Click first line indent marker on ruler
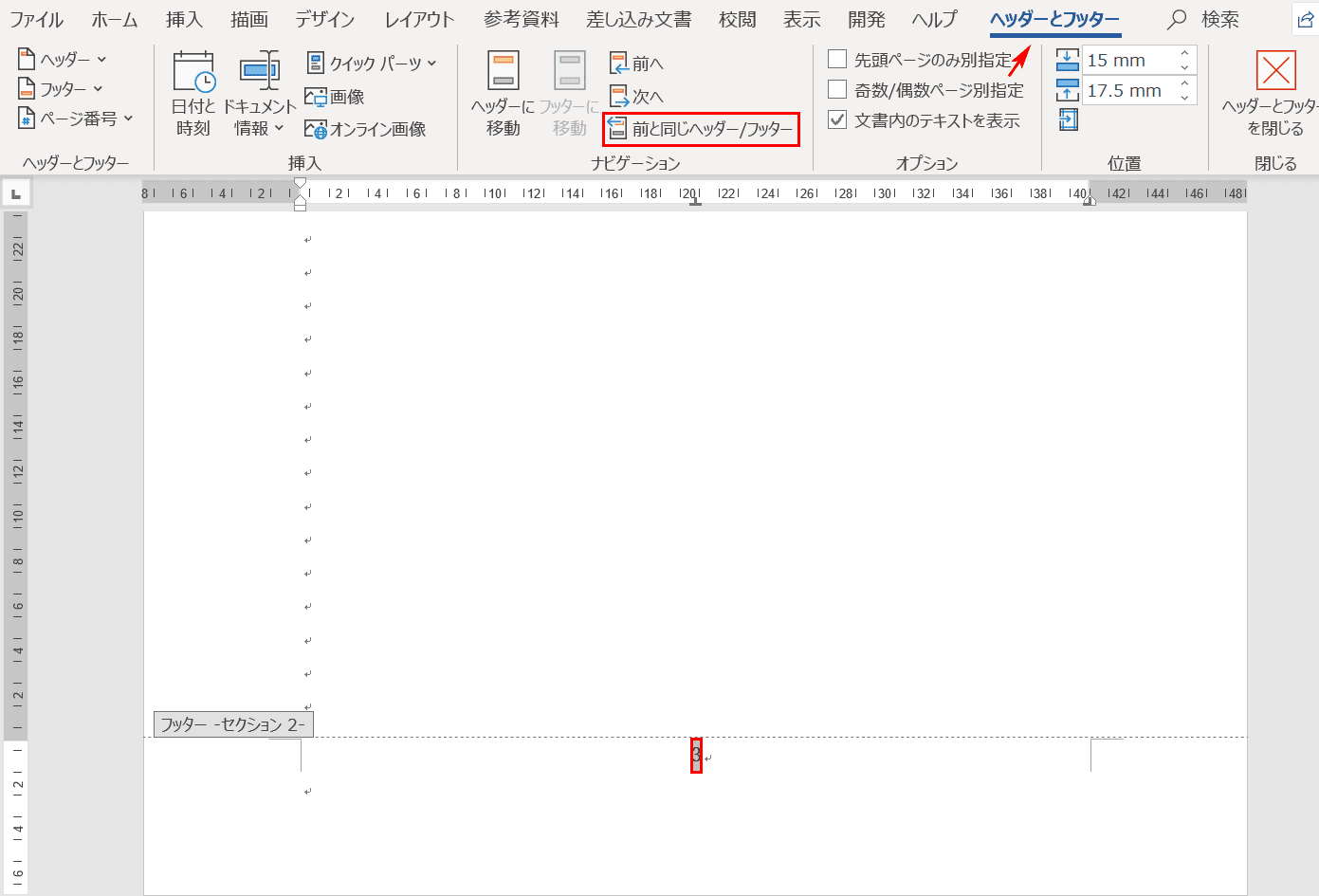The height and width of the screenshot is (896, 1319). 301,183
